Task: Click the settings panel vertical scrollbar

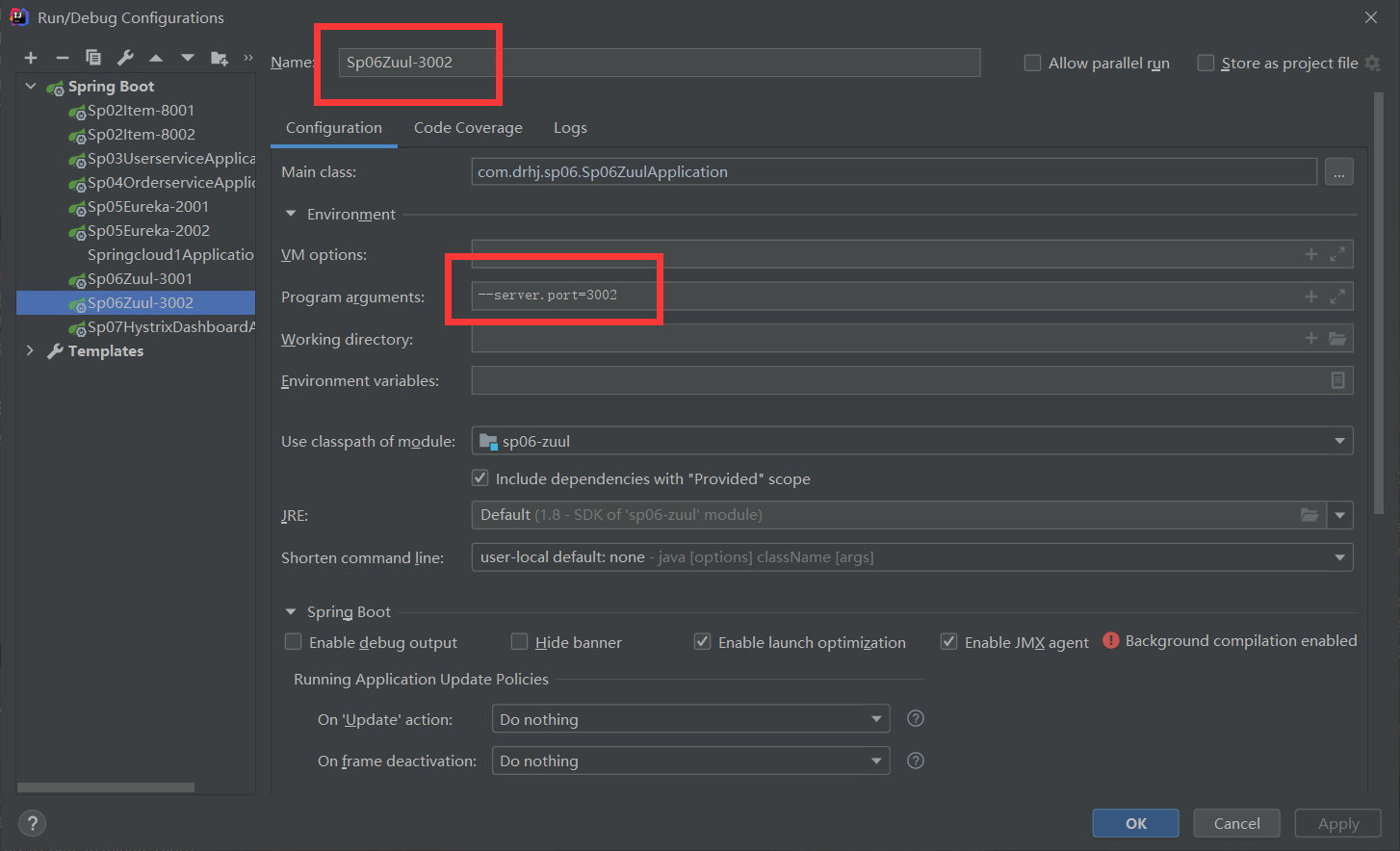Action: click(x=1379, y=303)
